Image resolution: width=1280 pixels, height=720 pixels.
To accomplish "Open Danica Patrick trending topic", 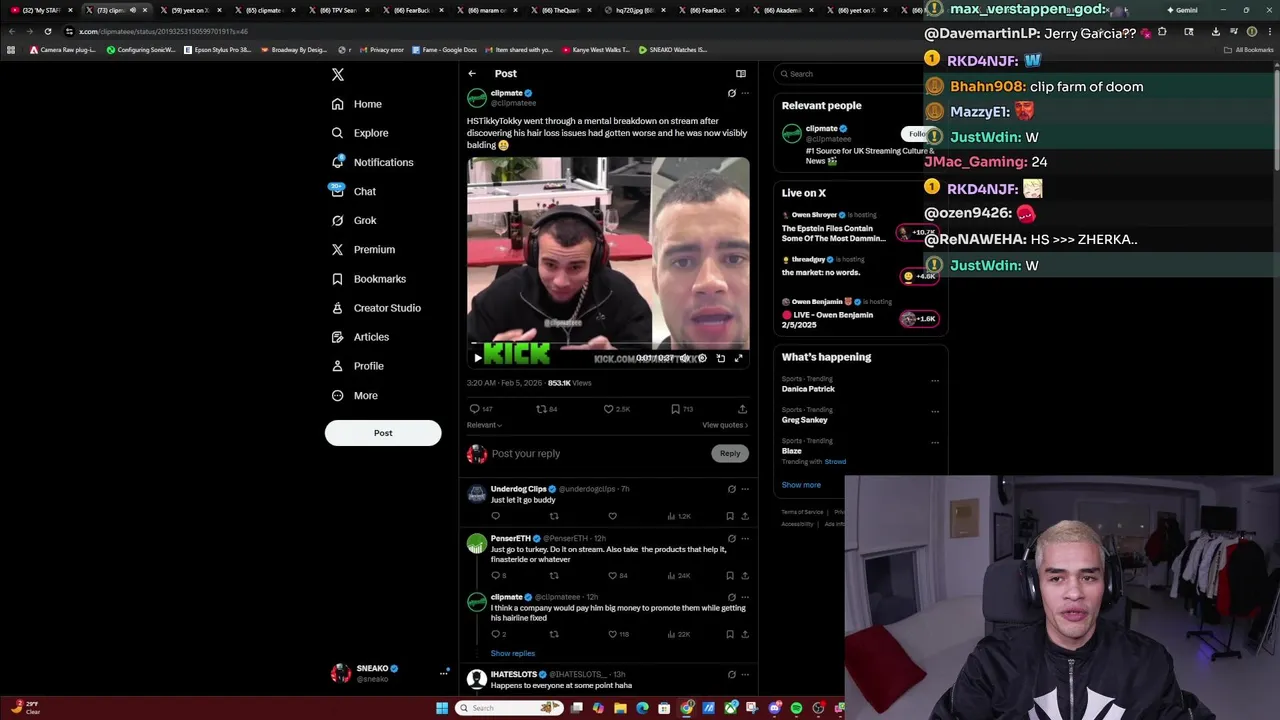I will 808,389.
